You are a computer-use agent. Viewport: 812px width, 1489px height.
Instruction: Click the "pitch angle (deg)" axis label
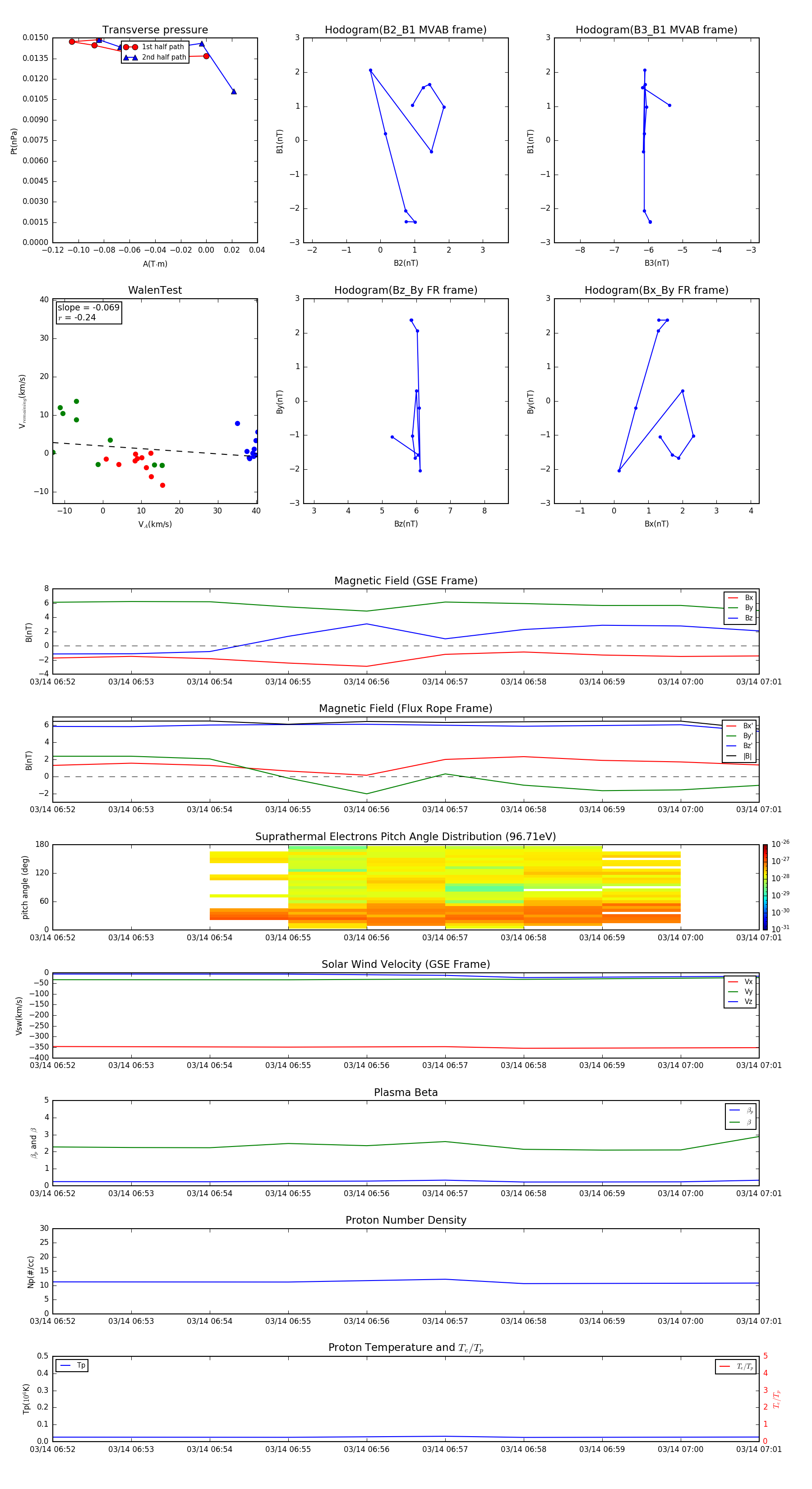pyautogui.click(x=25, y=887)
